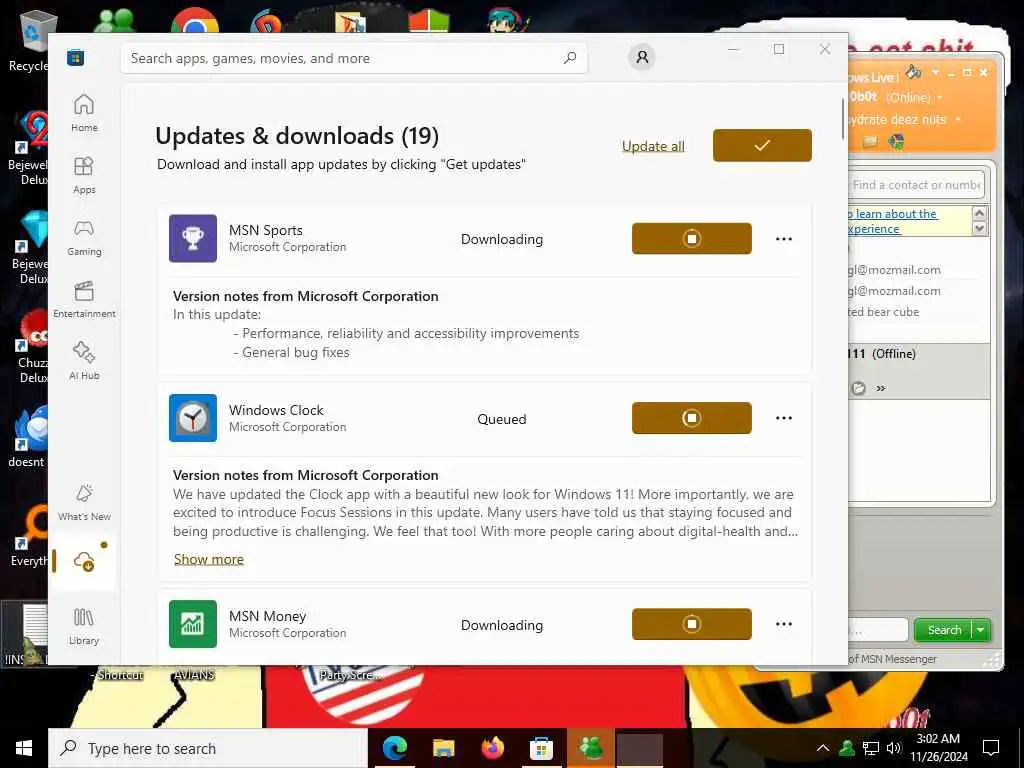
Task: Click the Windows Clock app title
Action: (x=276, y=410)
